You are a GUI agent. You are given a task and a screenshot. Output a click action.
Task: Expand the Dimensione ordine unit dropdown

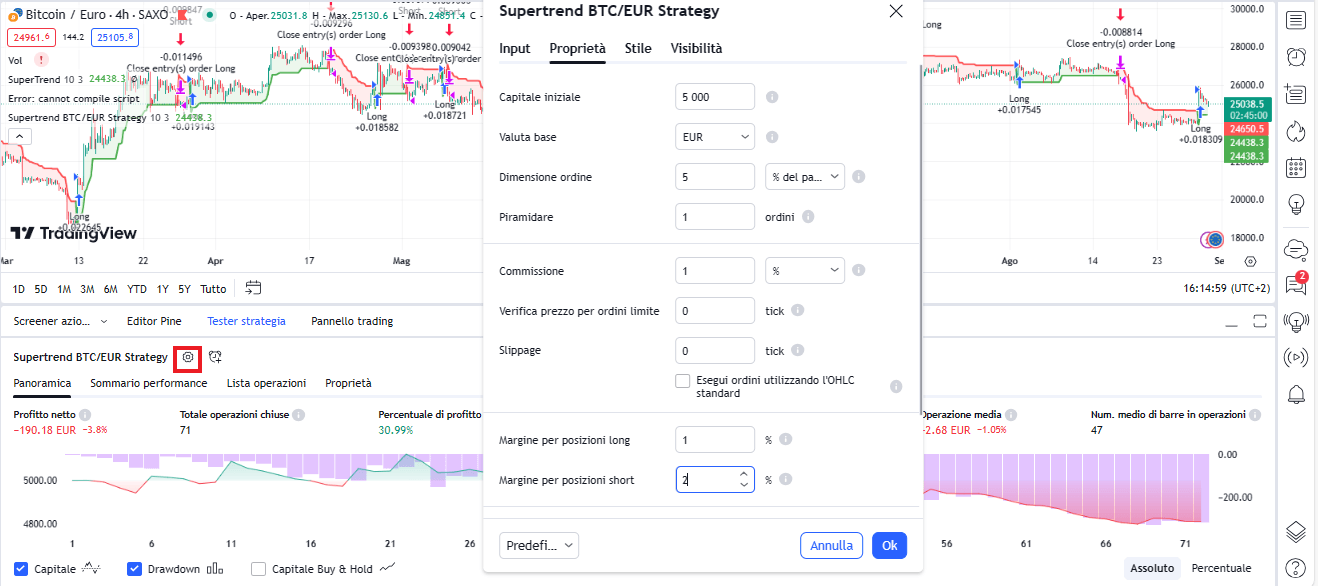(x=804, y=177)
